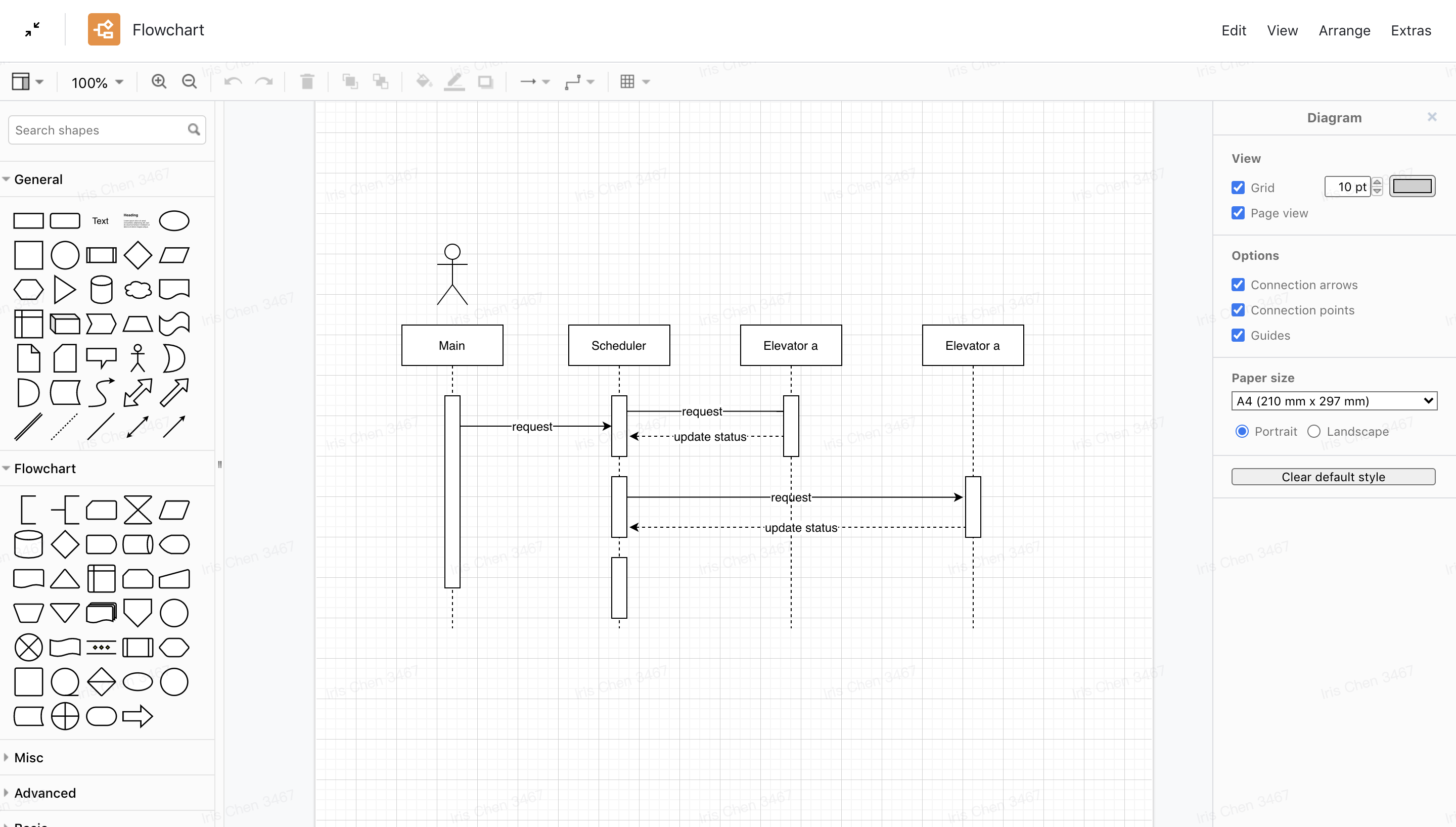Screen dimensions: 1456x827
Task: Select the cylinder shape in General
Action: click(x=101, y=290)
